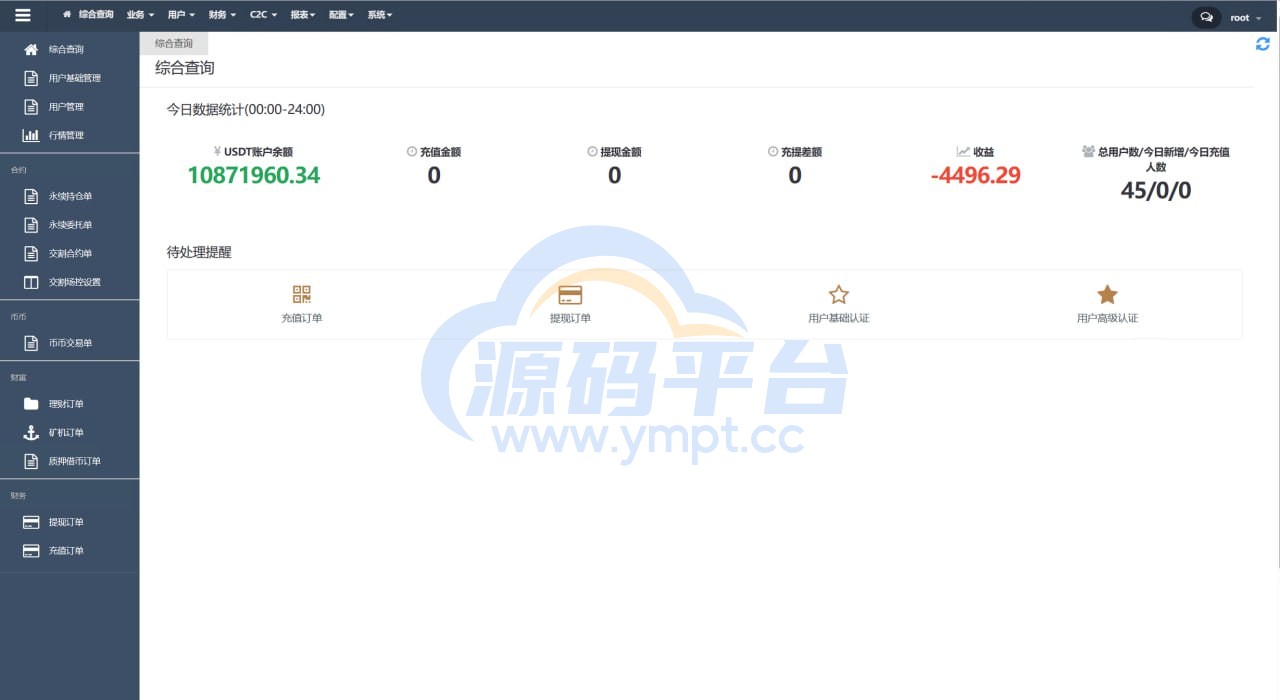
Task: Expand the 用户 dropdown in top bar
Action: point(181,16)
